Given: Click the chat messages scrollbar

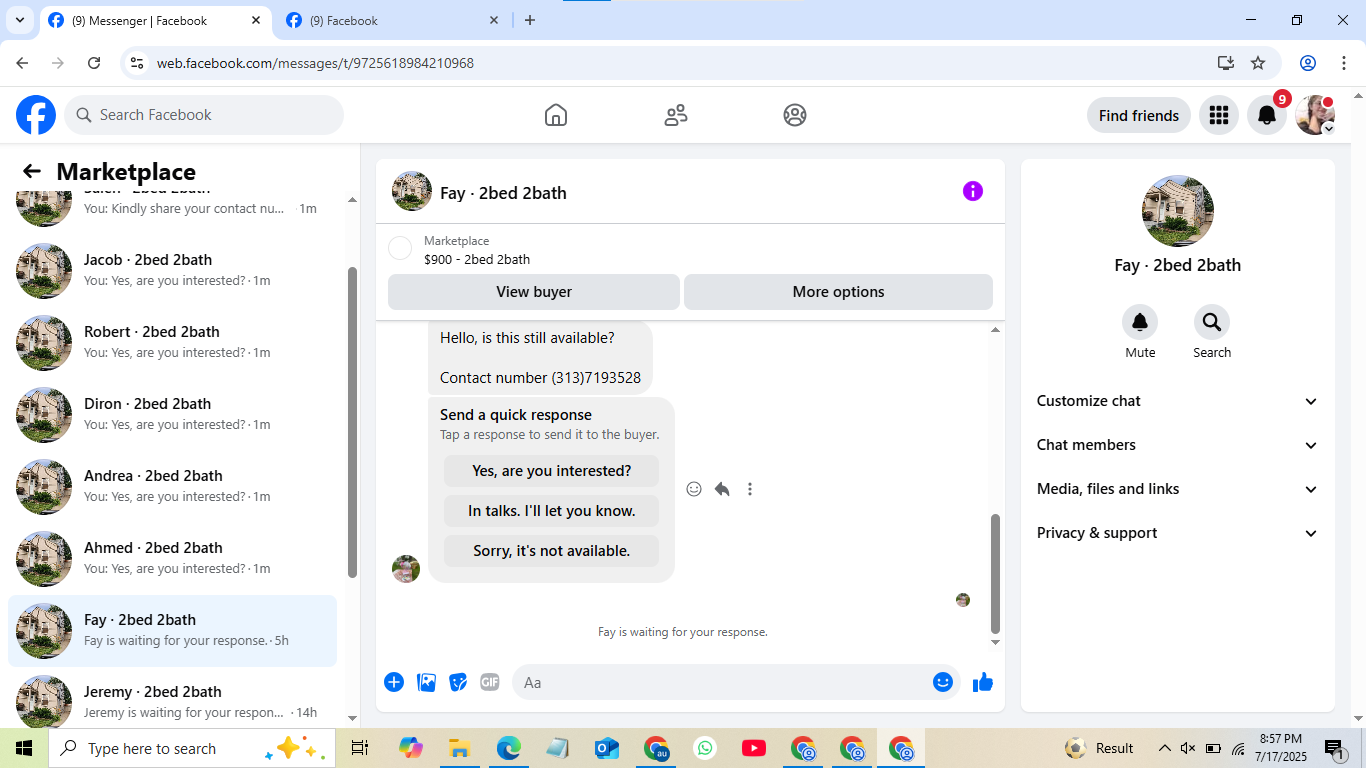Looking at the screenshot, I should click(x=995, y=574).
